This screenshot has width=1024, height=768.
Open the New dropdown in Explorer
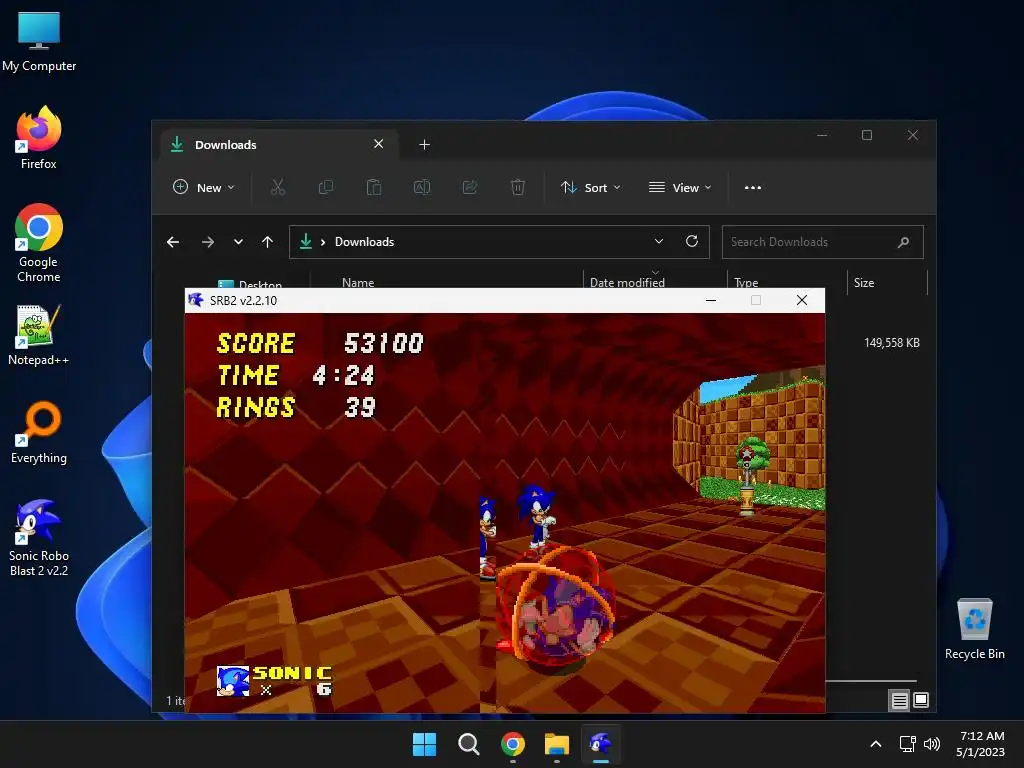coord(203,187)
